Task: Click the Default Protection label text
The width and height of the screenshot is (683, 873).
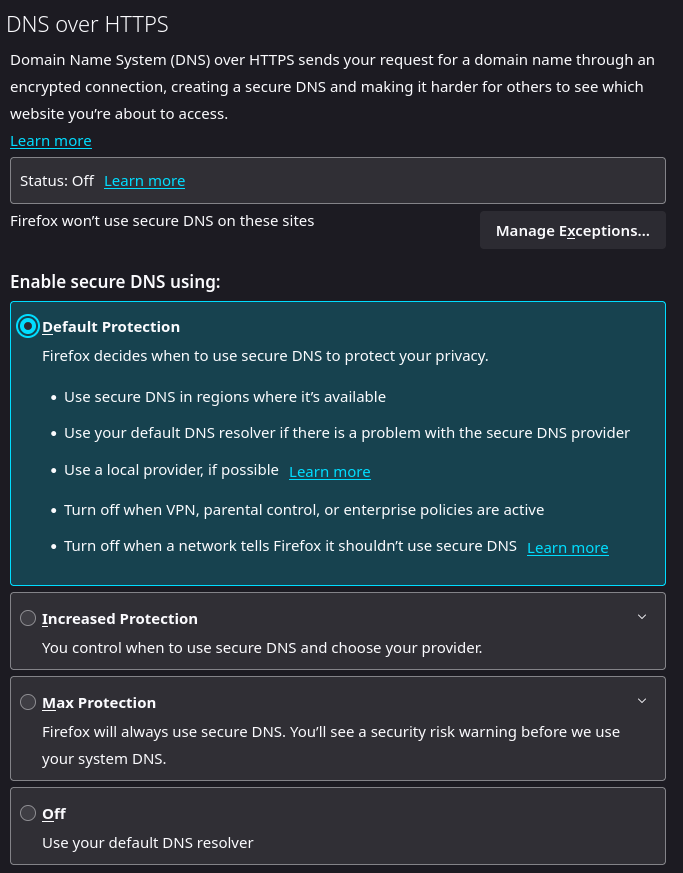Action: (111, 327)
